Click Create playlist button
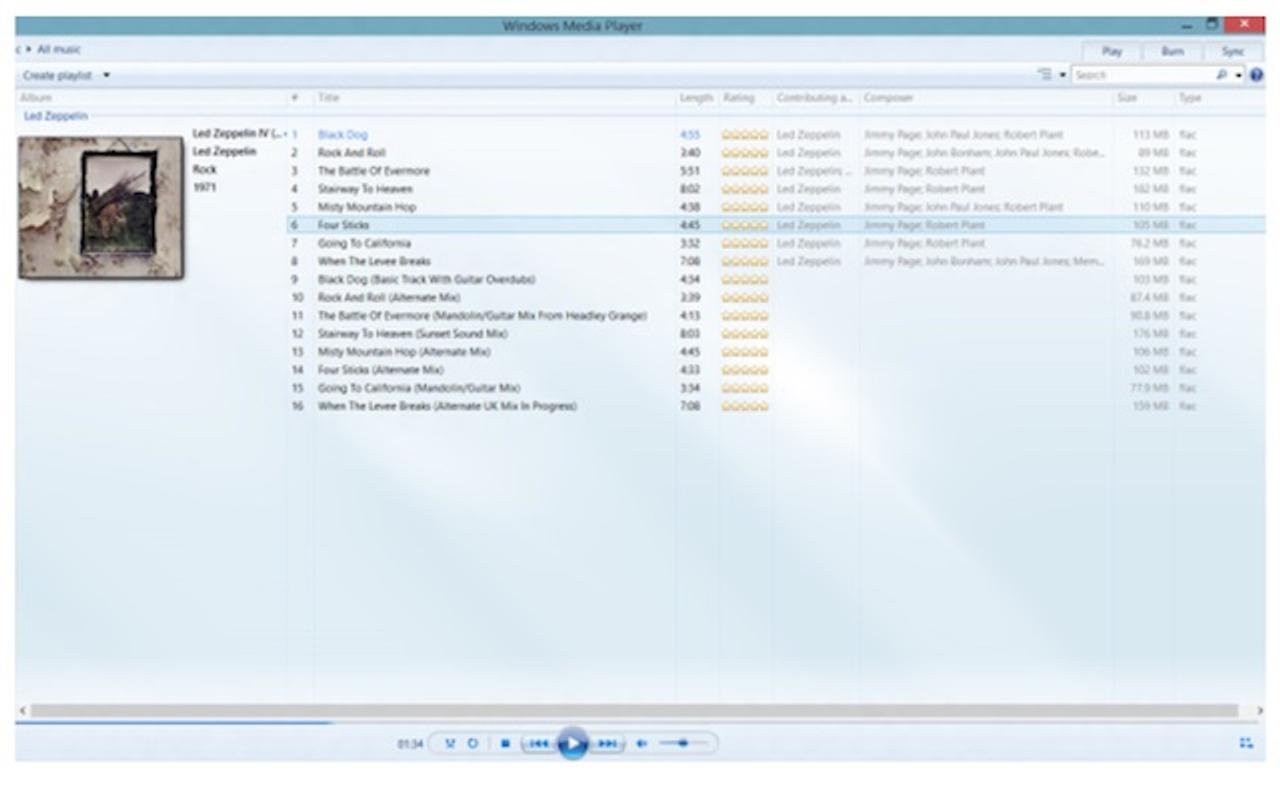This screenshot has width=1280, height=788. pyautogui.click(x=57, y=75)
